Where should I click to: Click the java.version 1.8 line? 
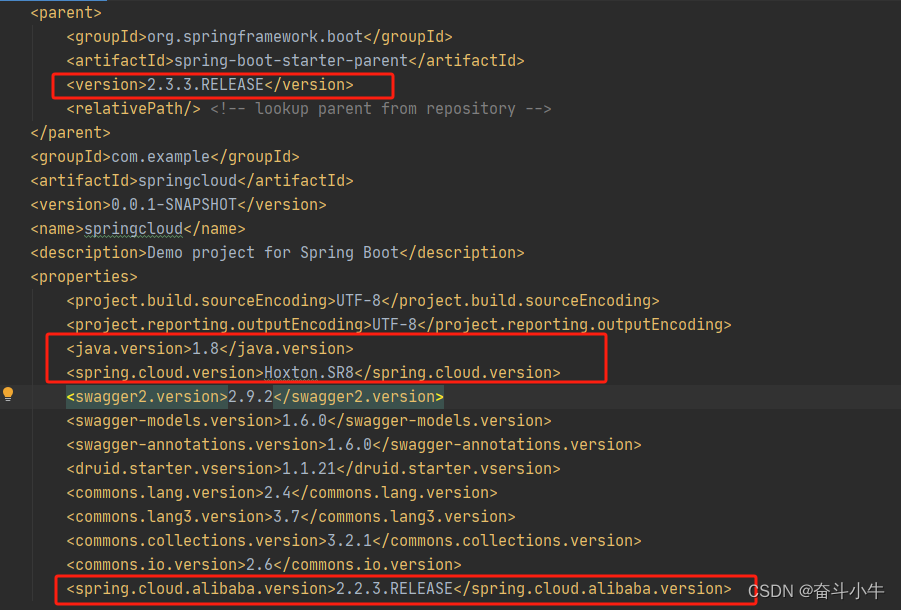click(x=210, y=349)
